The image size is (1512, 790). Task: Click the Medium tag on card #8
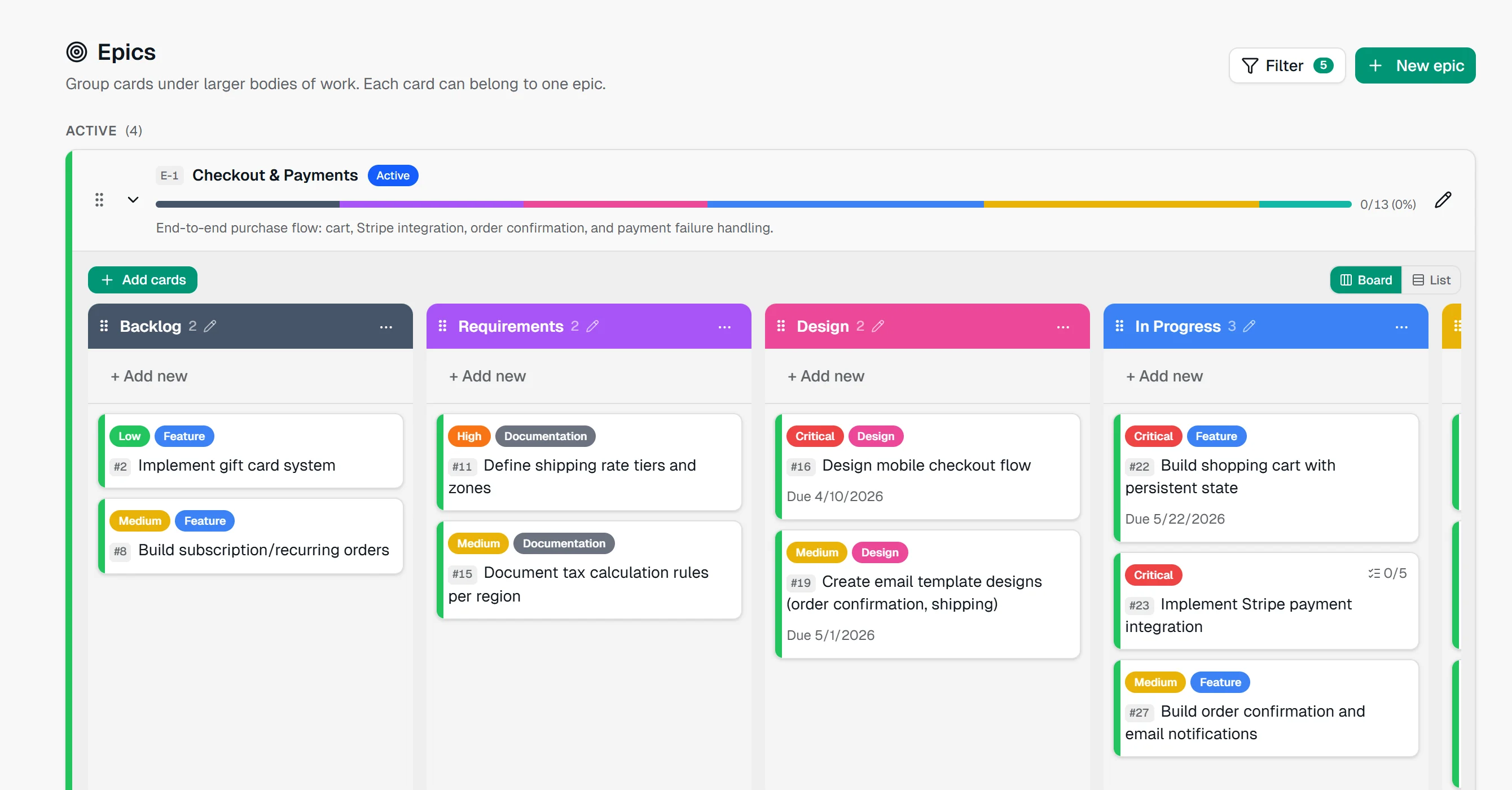tap(140, 521)
